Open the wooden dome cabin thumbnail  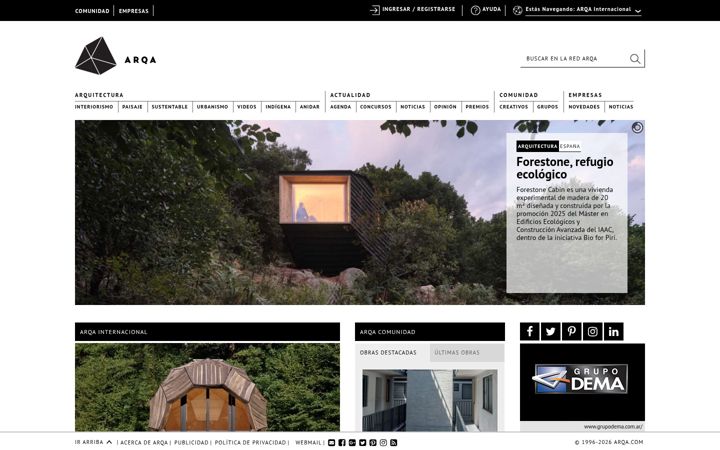pyautogui.click(x=208, y=387)
